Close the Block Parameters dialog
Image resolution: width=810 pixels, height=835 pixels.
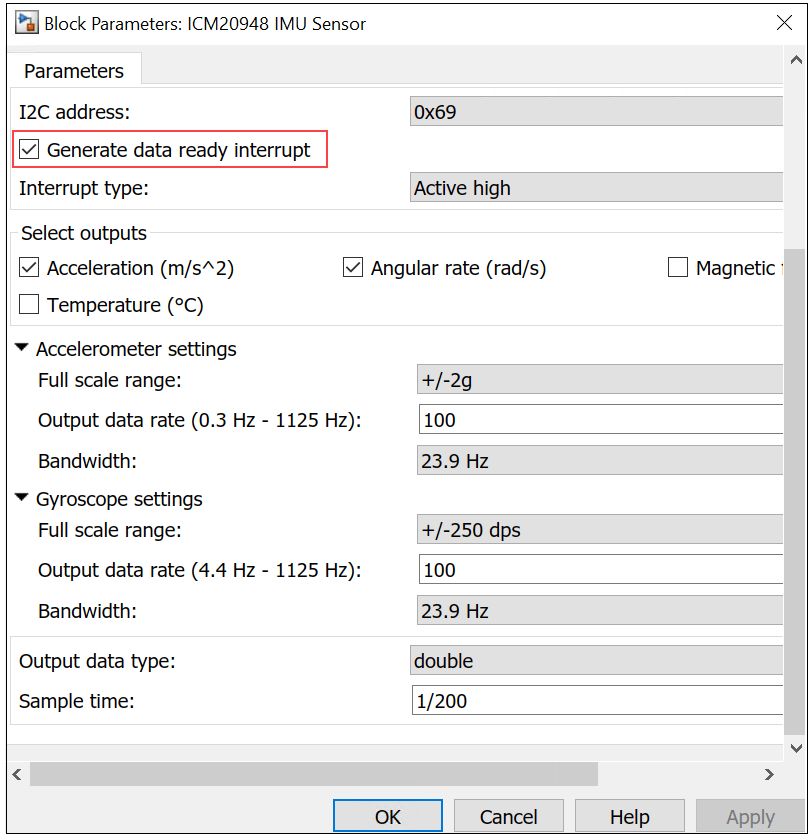coord(783,23)
